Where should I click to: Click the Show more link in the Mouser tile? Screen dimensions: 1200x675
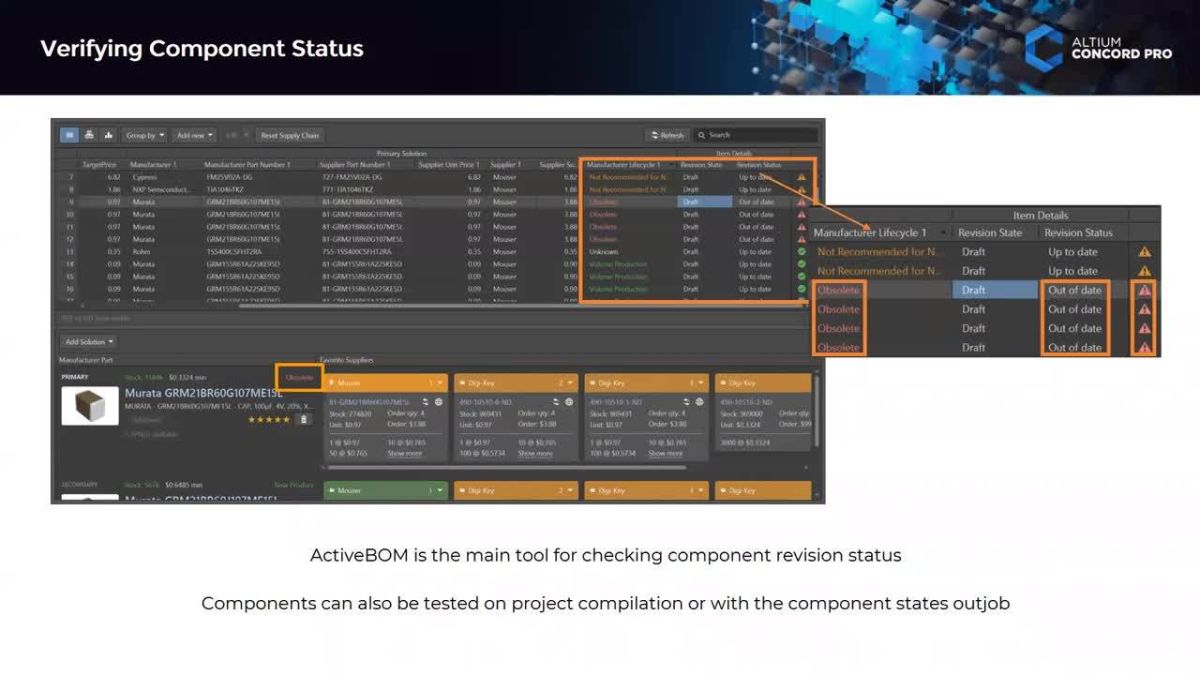(x=405, y=453)
